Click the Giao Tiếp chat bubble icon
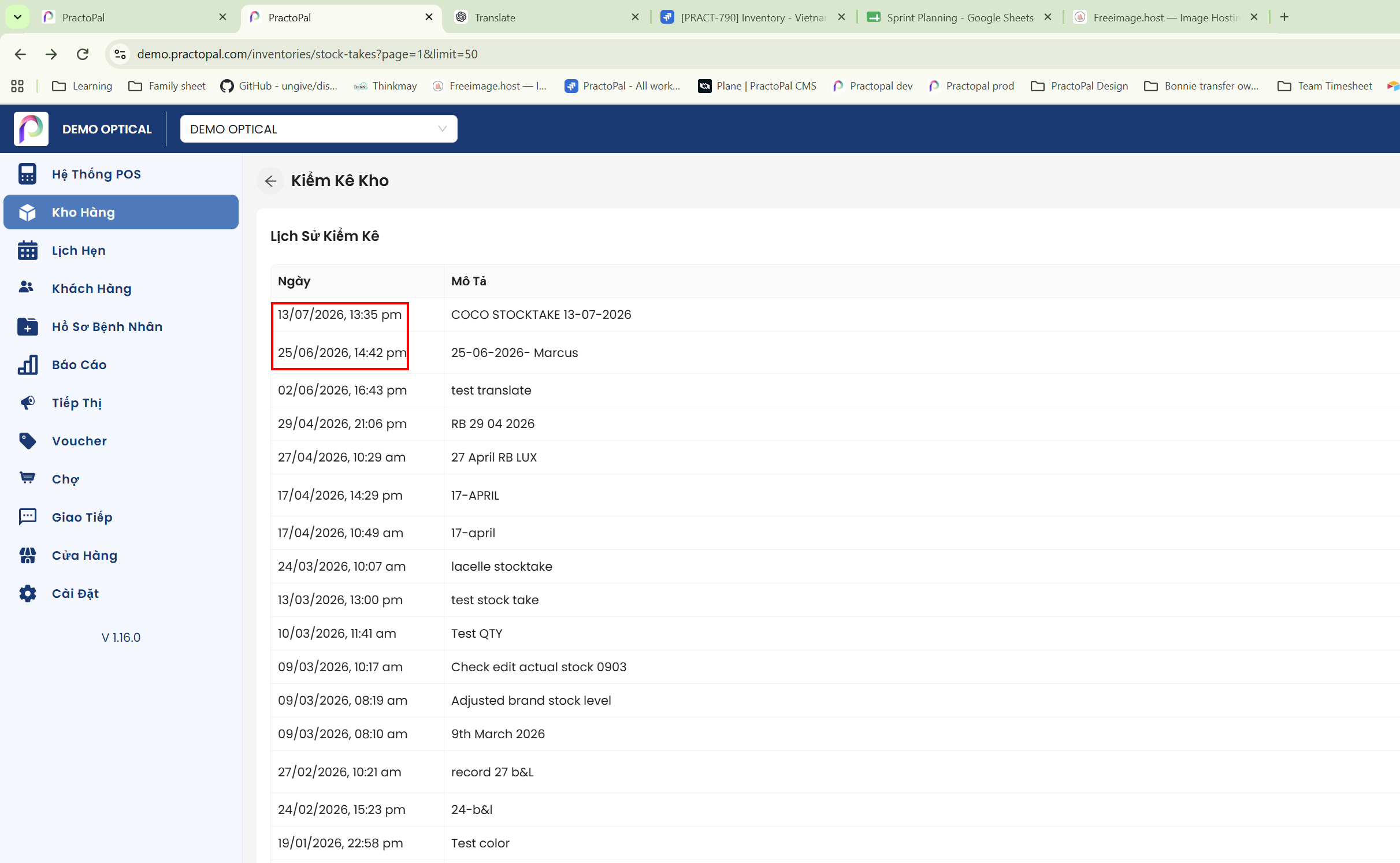 27,516
